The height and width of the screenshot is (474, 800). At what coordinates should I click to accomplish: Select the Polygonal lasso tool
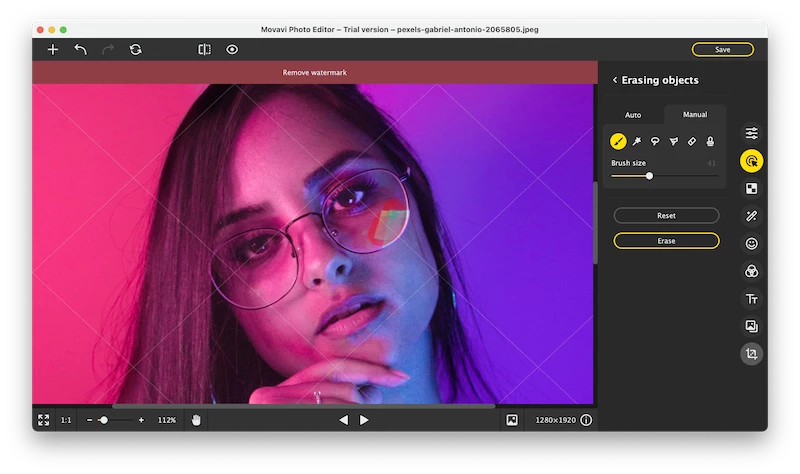[673, 141]
